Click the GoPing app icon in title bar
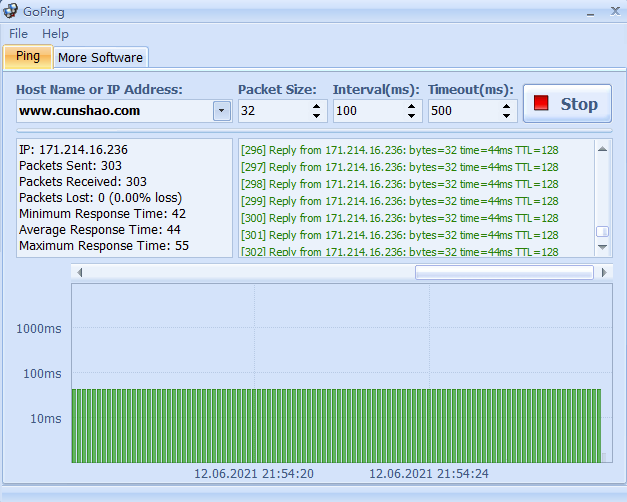 pyautogui.click(x=11, y=12)
